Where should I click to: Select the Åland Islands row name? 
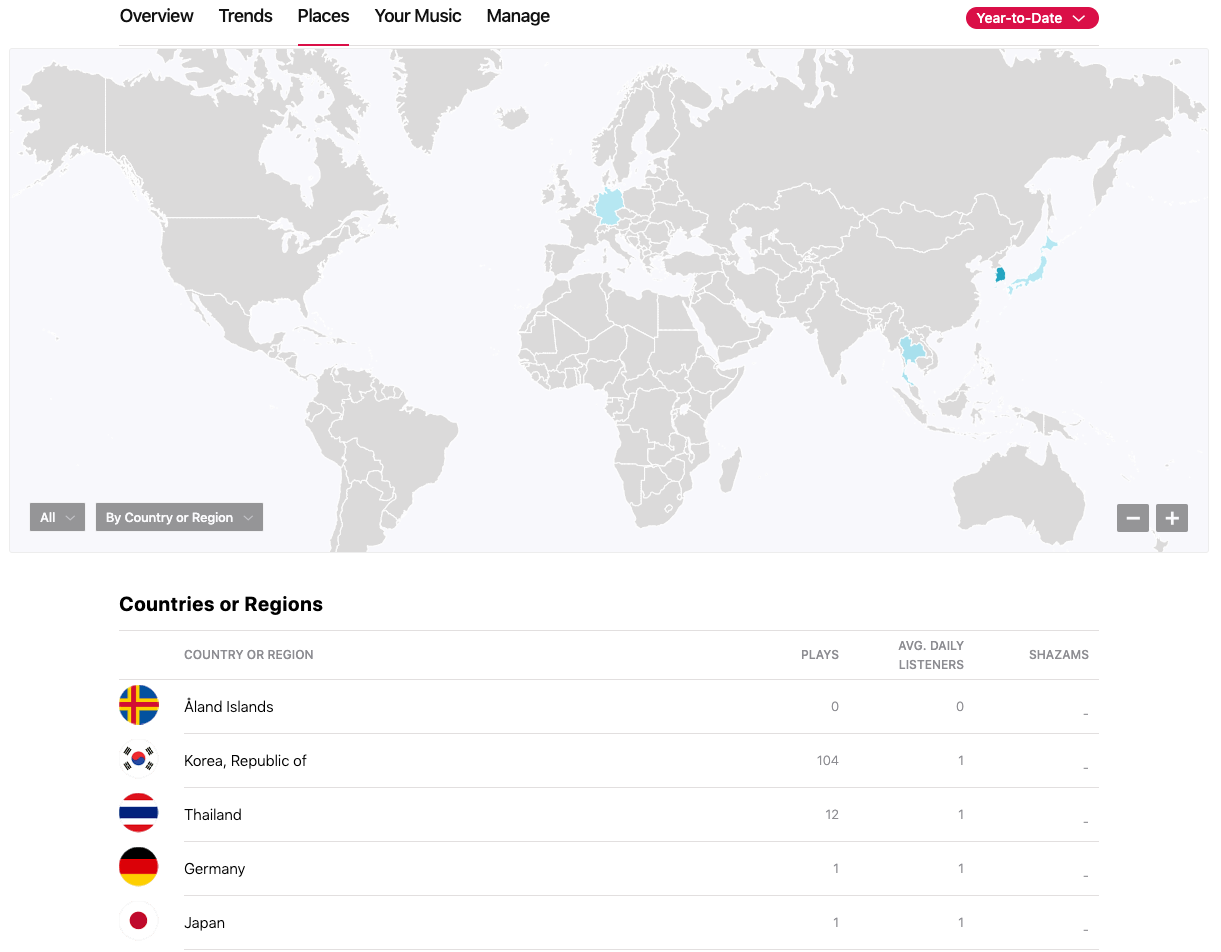pos(229,706)
